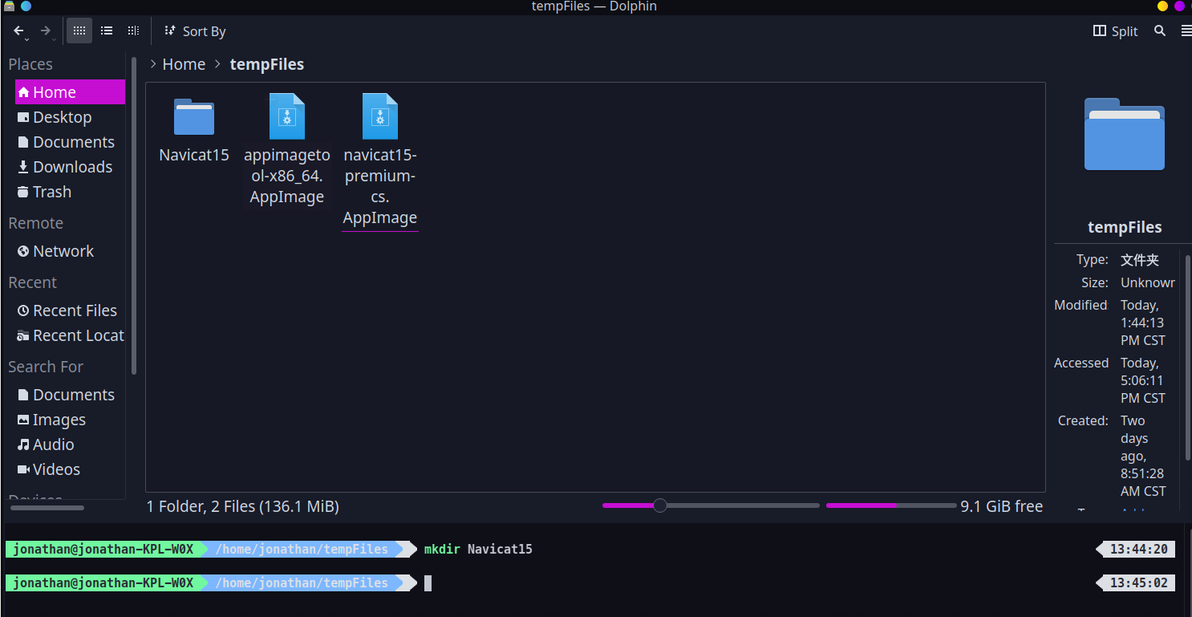Open the hamburger menu
Screen dimensions: 1192x617
tap(1185, 30)
